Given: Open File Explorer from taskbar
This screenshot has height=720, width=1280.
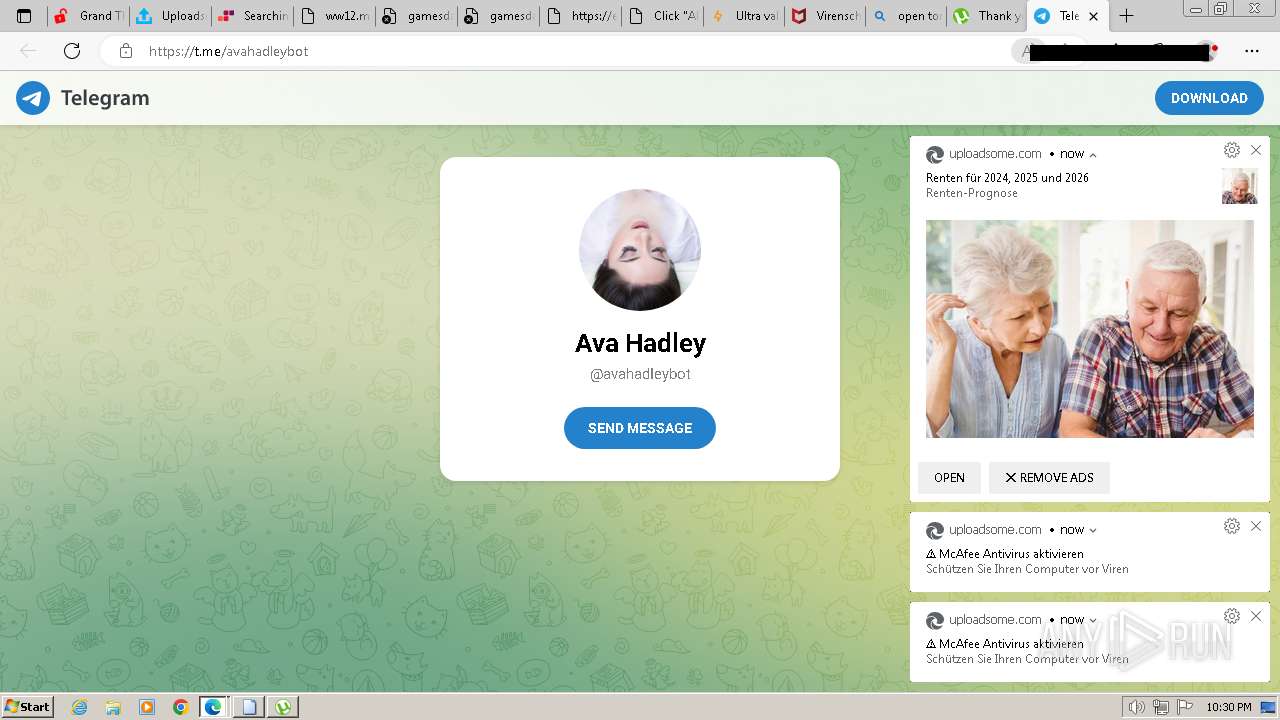Looking at the screenshot, I should [x=113, y=707].
